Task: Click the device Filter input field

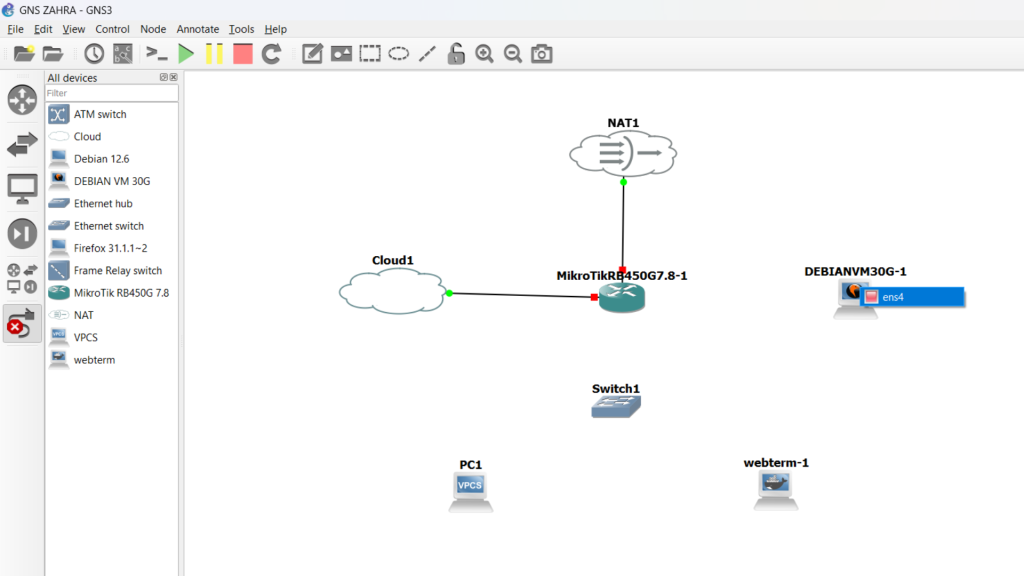Action: 111,93
